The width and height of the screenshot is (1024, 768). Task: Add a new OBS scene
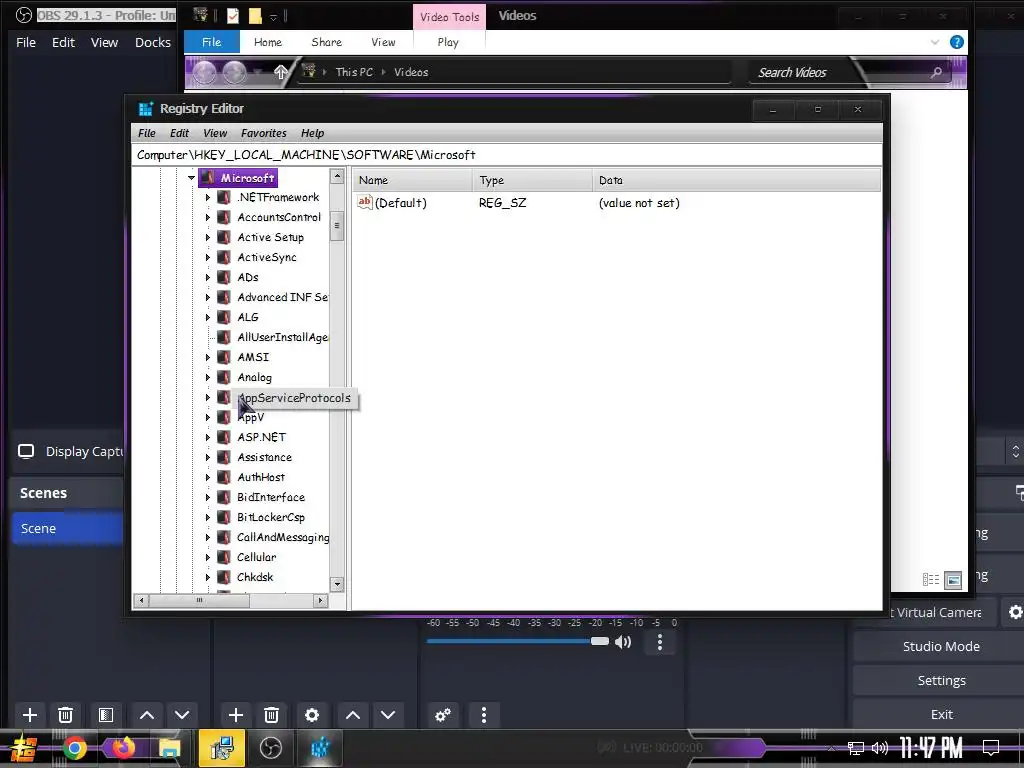(x=30, y=715)
